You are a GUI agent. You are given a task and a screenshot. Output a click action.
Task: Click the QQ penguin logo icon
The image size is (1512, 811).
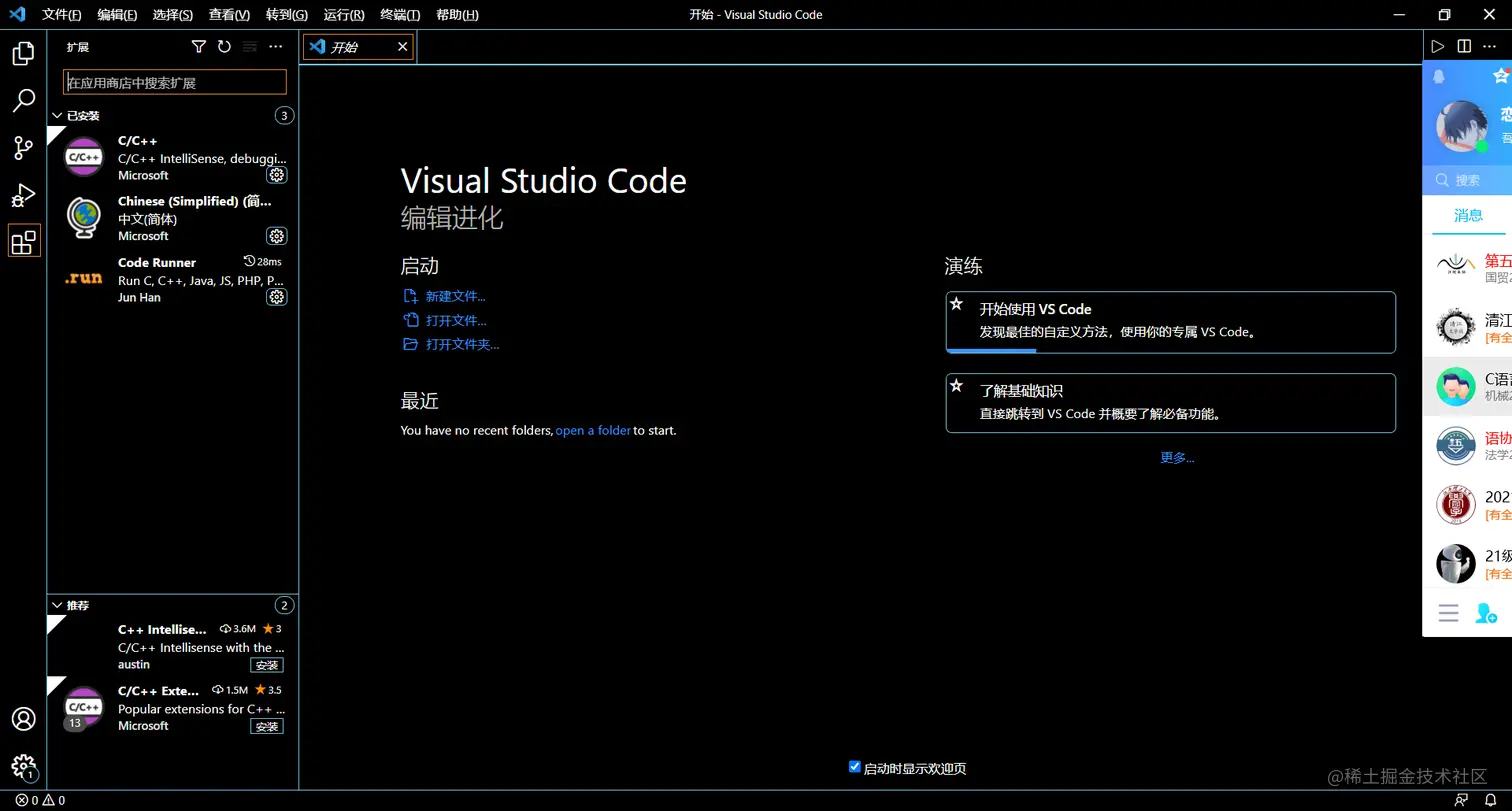coord(1439,76)
